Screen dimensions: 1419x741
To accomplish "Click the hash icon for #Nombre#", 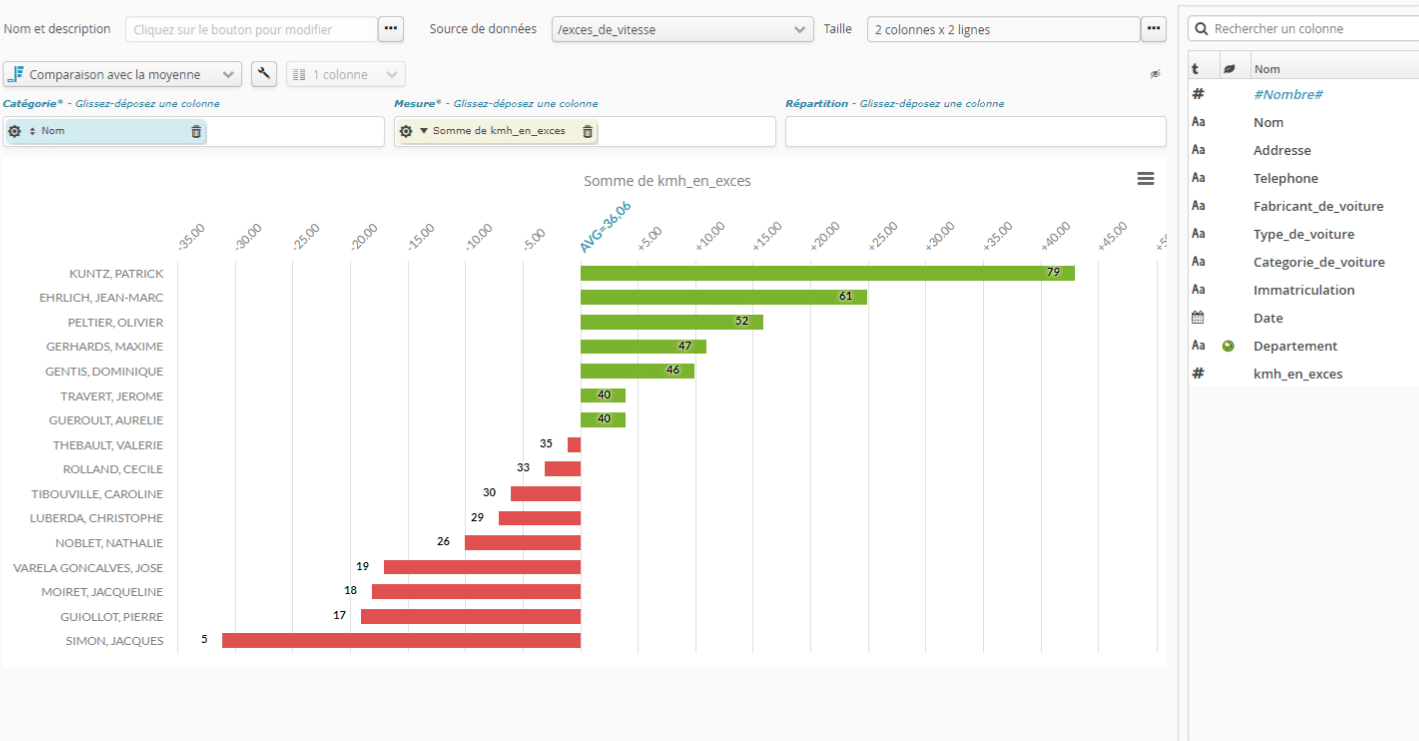I will 1198,94.
